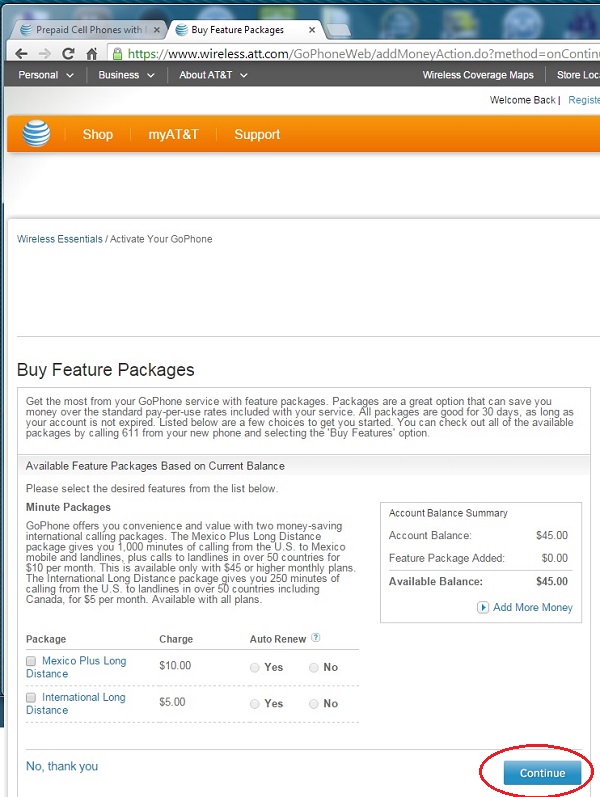This screenshot has height=797, width=600.
Task: Expand the Business dropdown menu
Action: (x=126, y=75)
